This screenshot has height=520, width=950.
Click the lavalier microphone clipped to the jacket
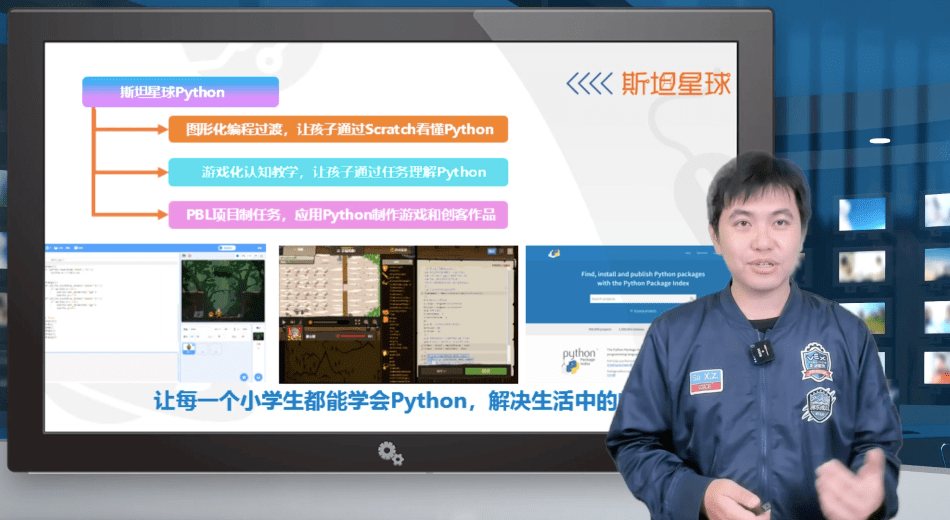[761, 353]
